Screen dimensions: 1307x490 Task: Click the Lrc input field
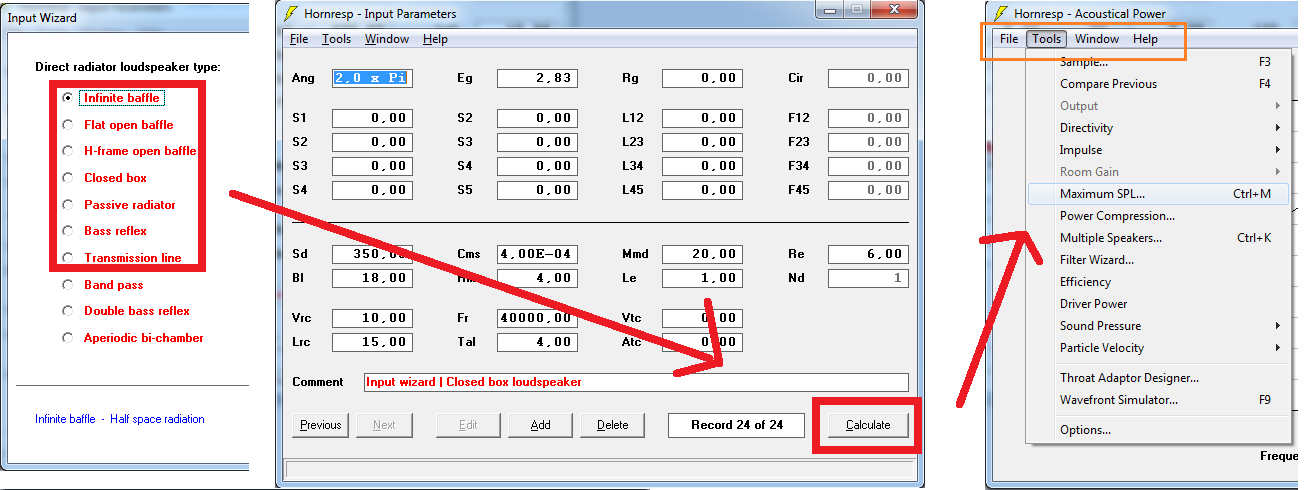click(372, 342)
